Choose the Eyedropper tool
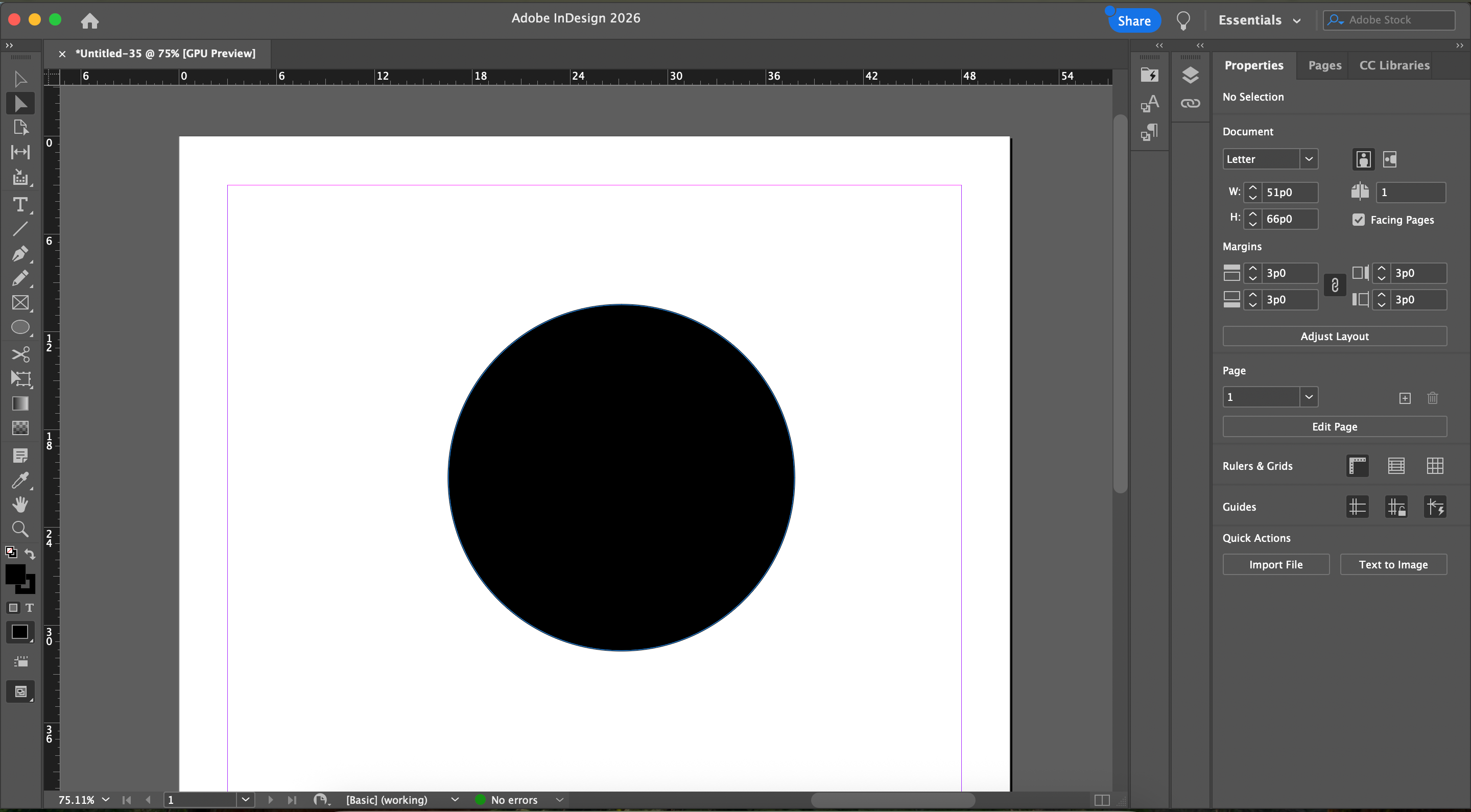This screenshot has width=1471, height=812. [x=20, y=480]
